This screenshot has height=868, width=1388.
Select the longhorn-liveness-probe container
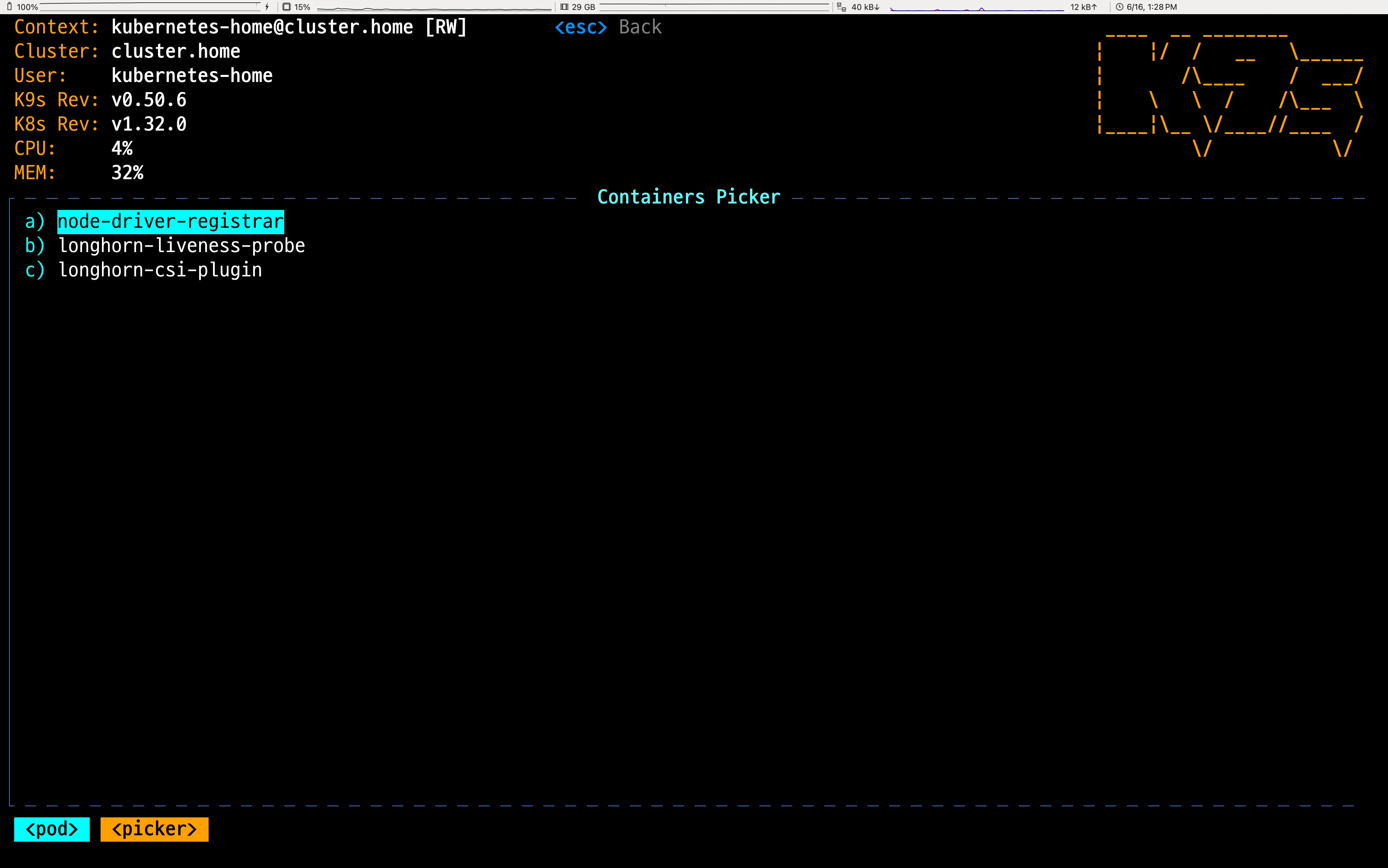[181, 246]
